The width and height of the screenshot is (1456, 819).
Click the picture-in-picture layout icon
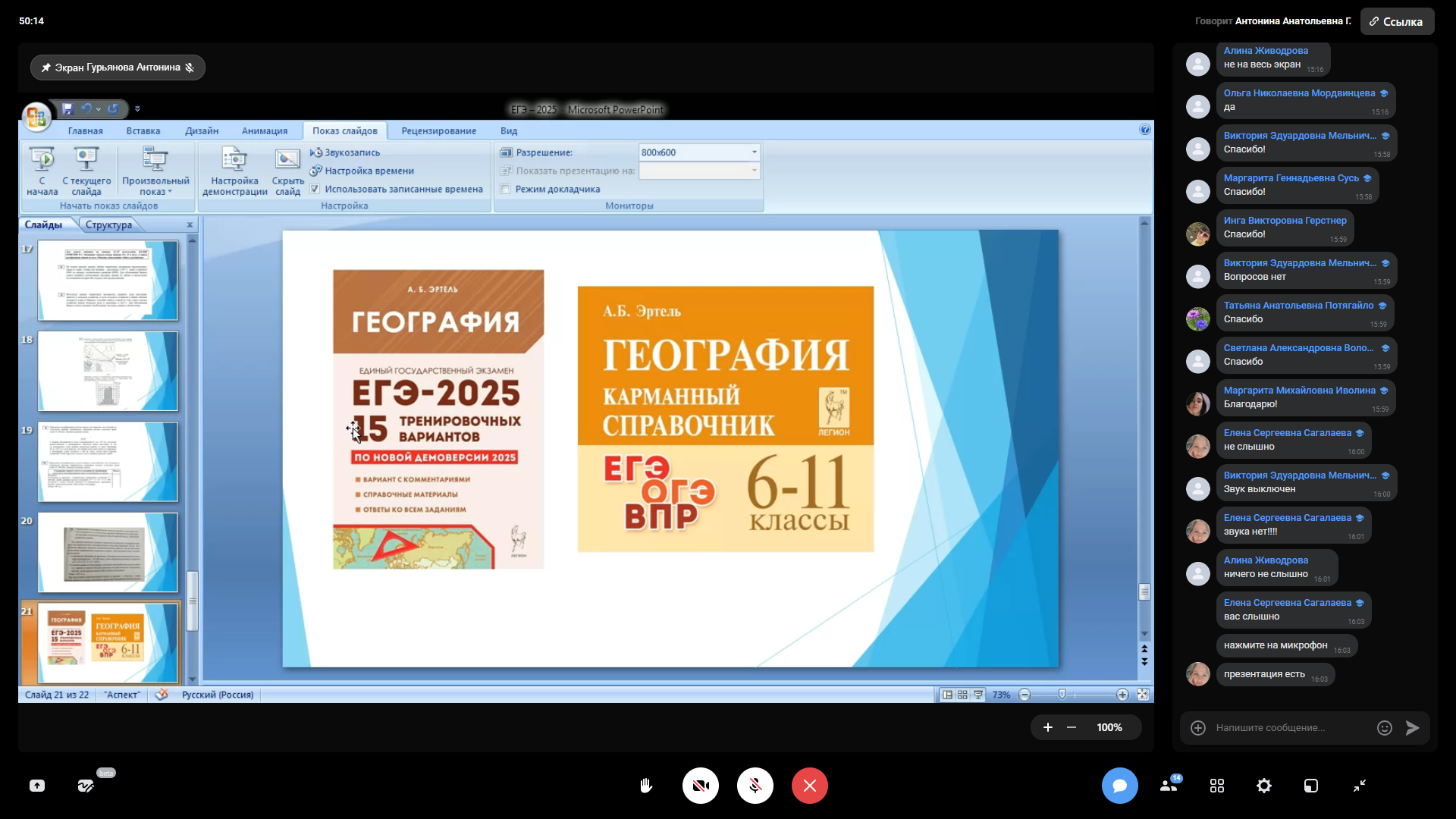tap(1311, 786)
